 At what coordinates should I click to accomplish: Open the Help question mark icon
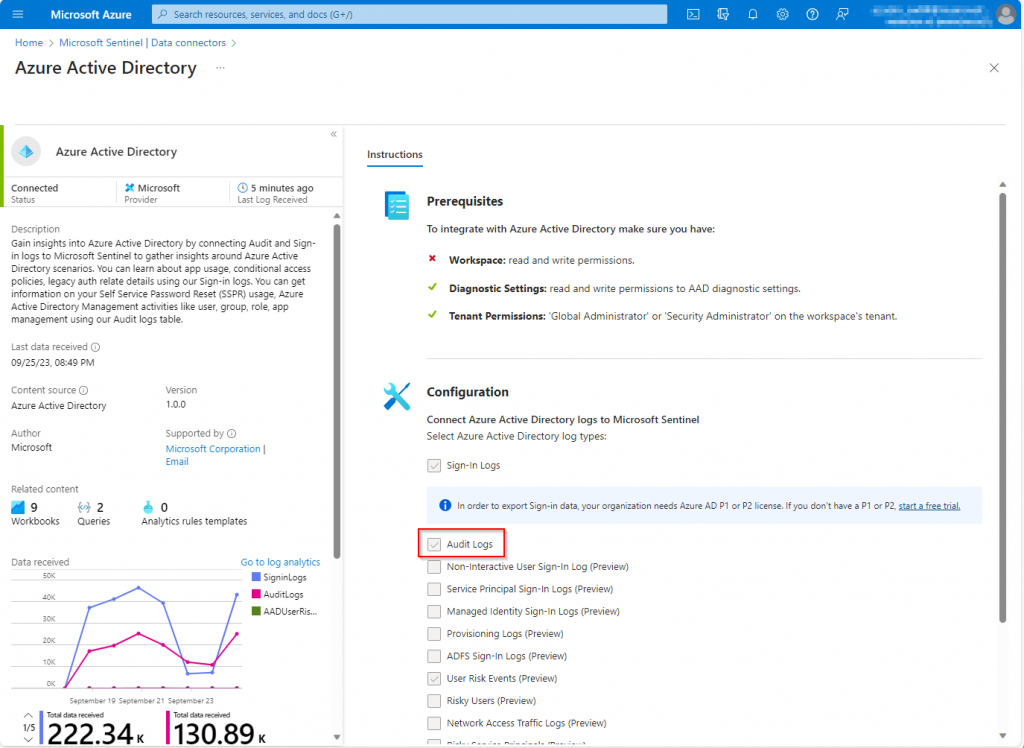point(812,14)
